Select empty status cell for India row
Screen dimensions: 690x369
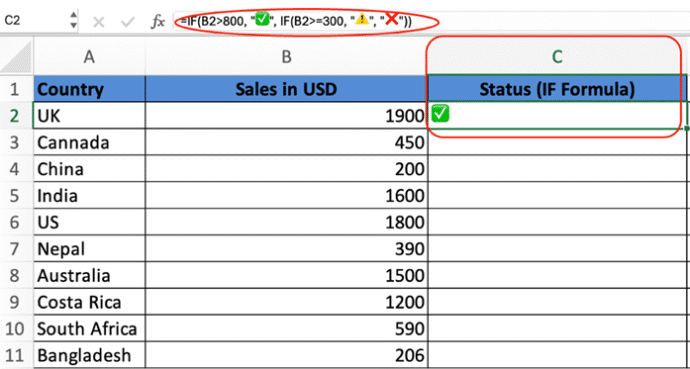click(557, 195)
